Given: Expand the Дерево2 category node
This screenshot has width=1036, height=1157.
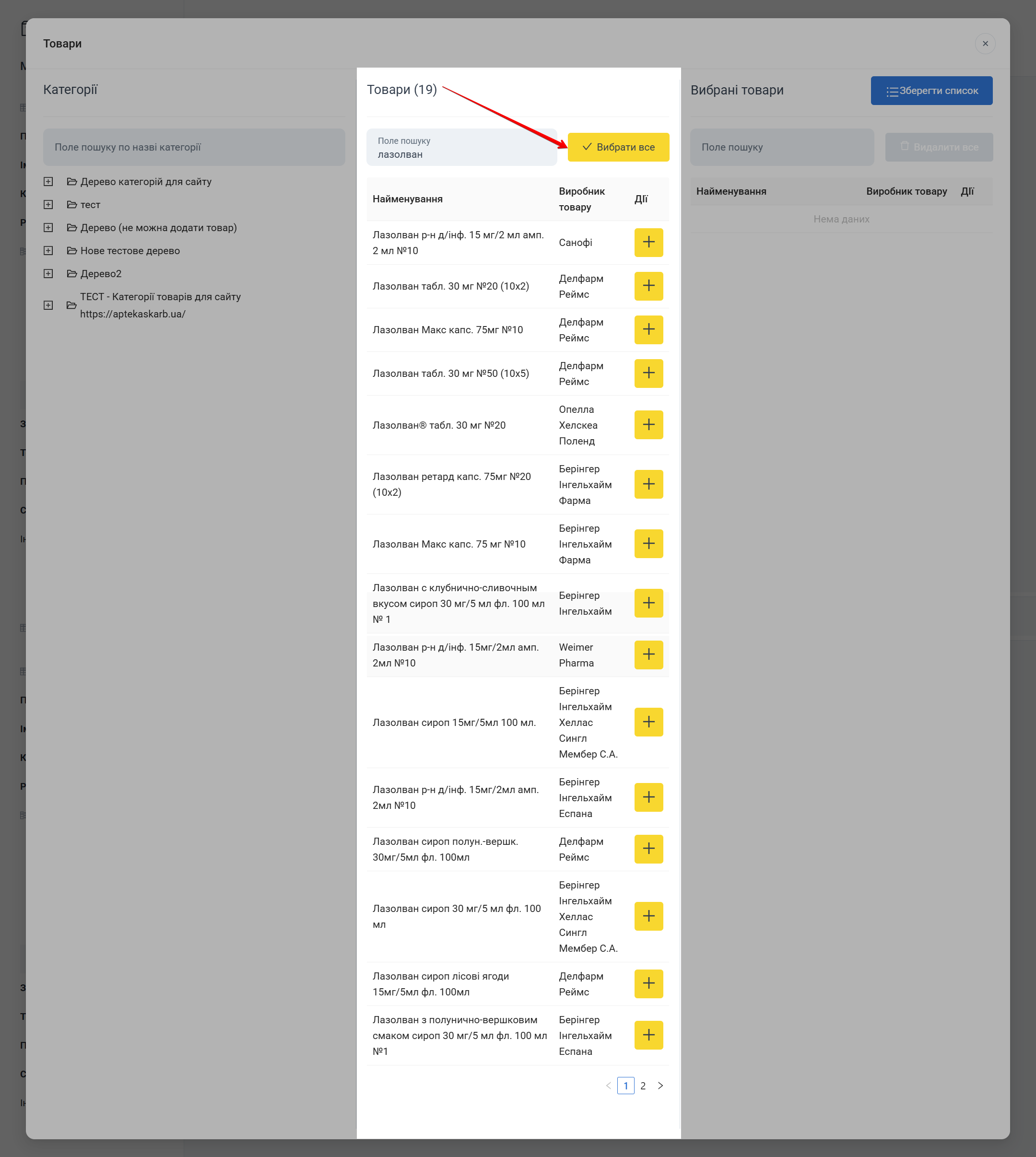Looking at the screenshot, I should click(48, 274).
